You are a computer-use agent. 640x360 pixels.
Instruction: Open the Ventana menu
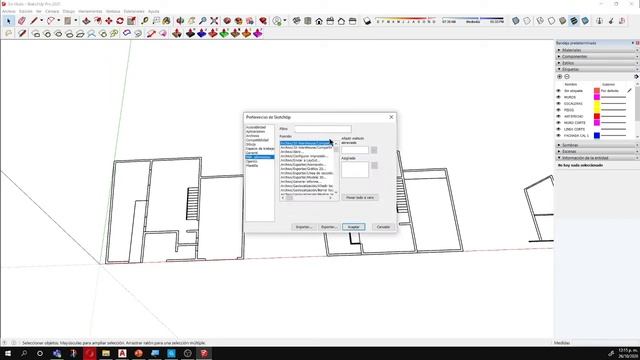point(113,11)
